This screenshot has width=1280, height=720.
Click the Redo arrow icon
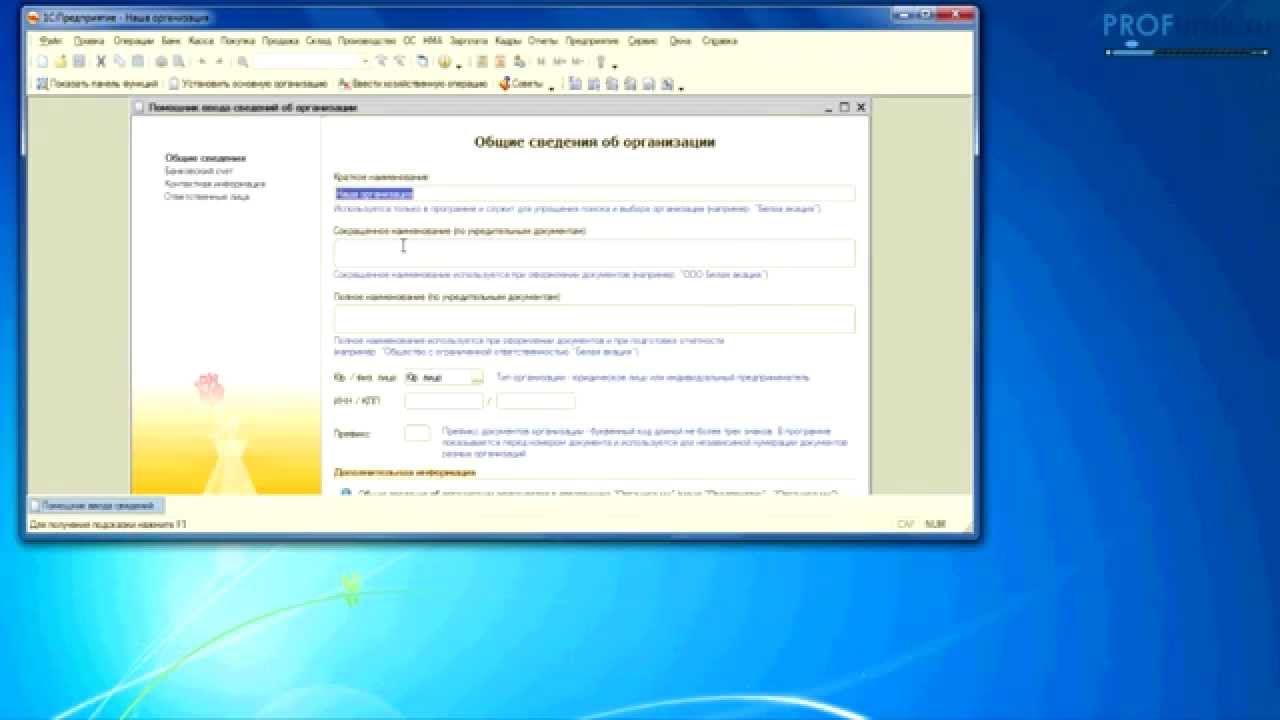coord(220,61)
